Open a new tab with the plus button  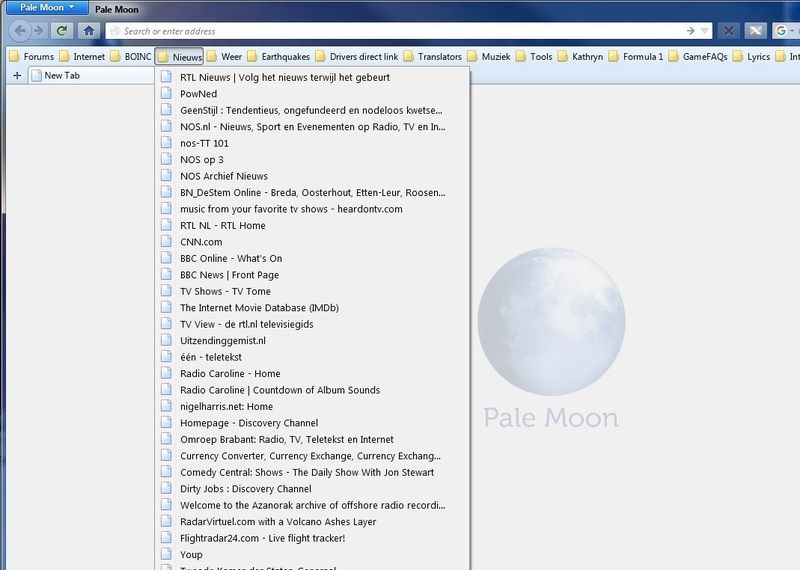click(x=17, y=76)
